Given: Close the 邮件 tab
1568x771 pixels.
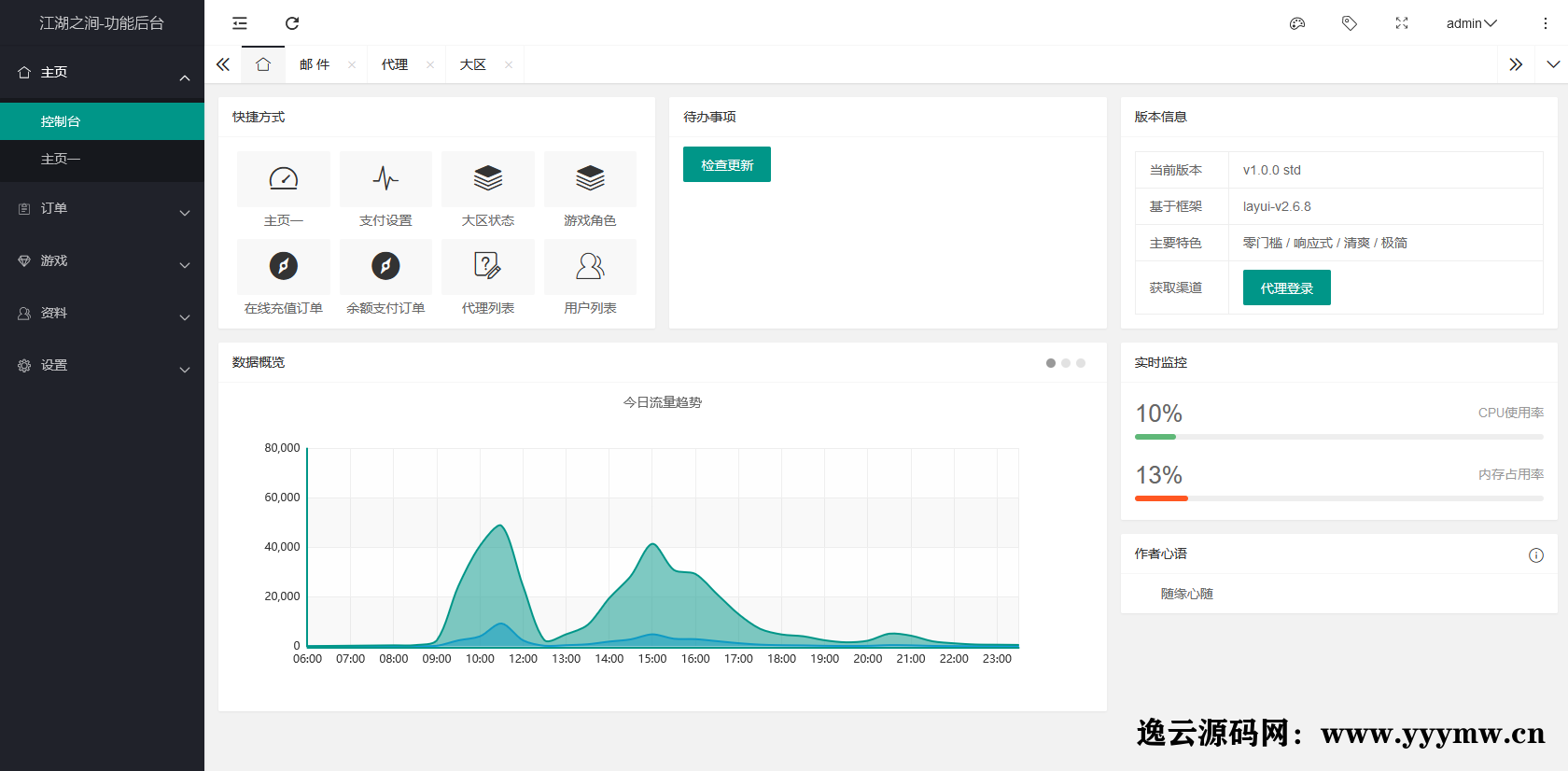Looking at the screenshot, I should tap(352, 64).
